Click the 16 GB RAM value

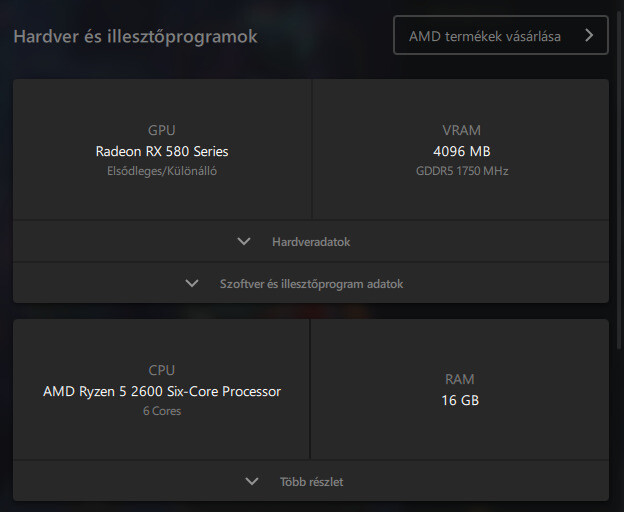click(x=460, y=401)
